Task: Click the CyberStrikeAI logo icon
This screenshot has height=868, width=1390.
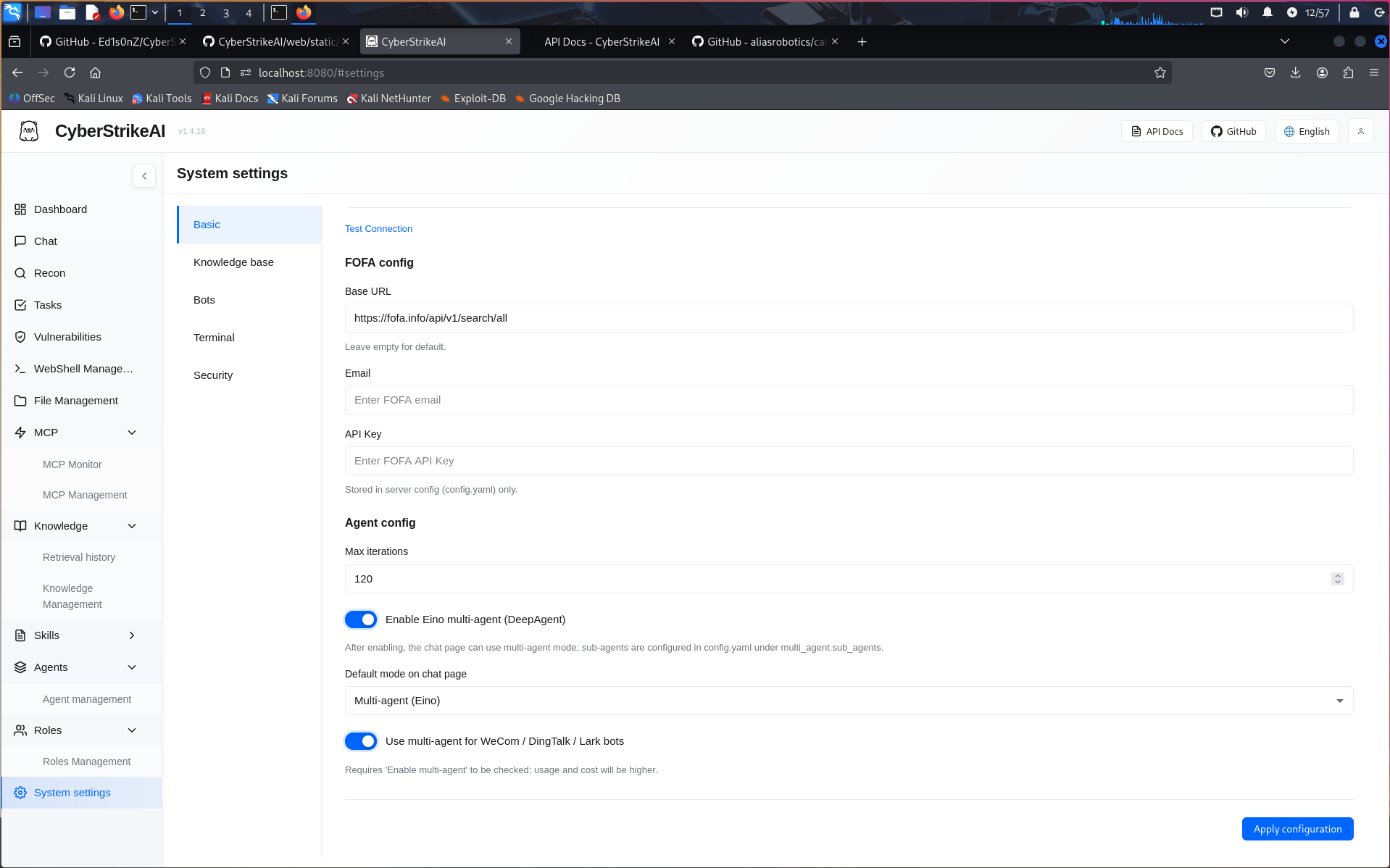Action: point(29,131)
